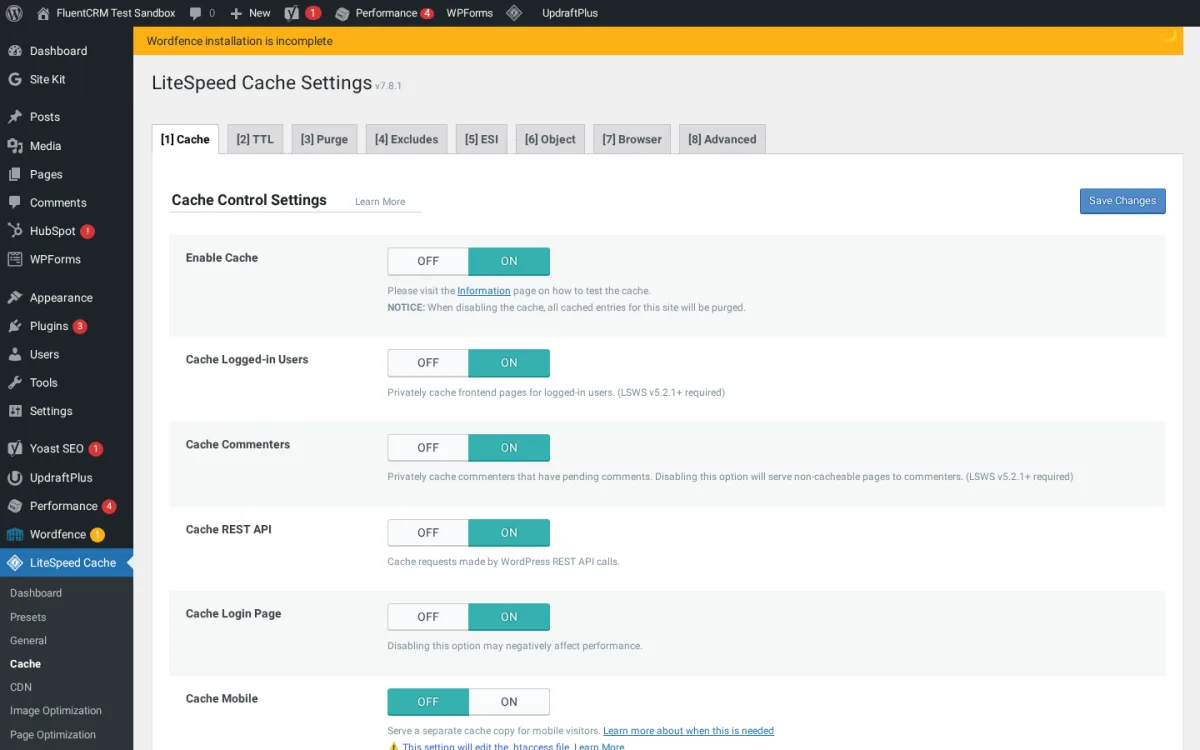Click the Settings sliders icon in sidebar

15,411
